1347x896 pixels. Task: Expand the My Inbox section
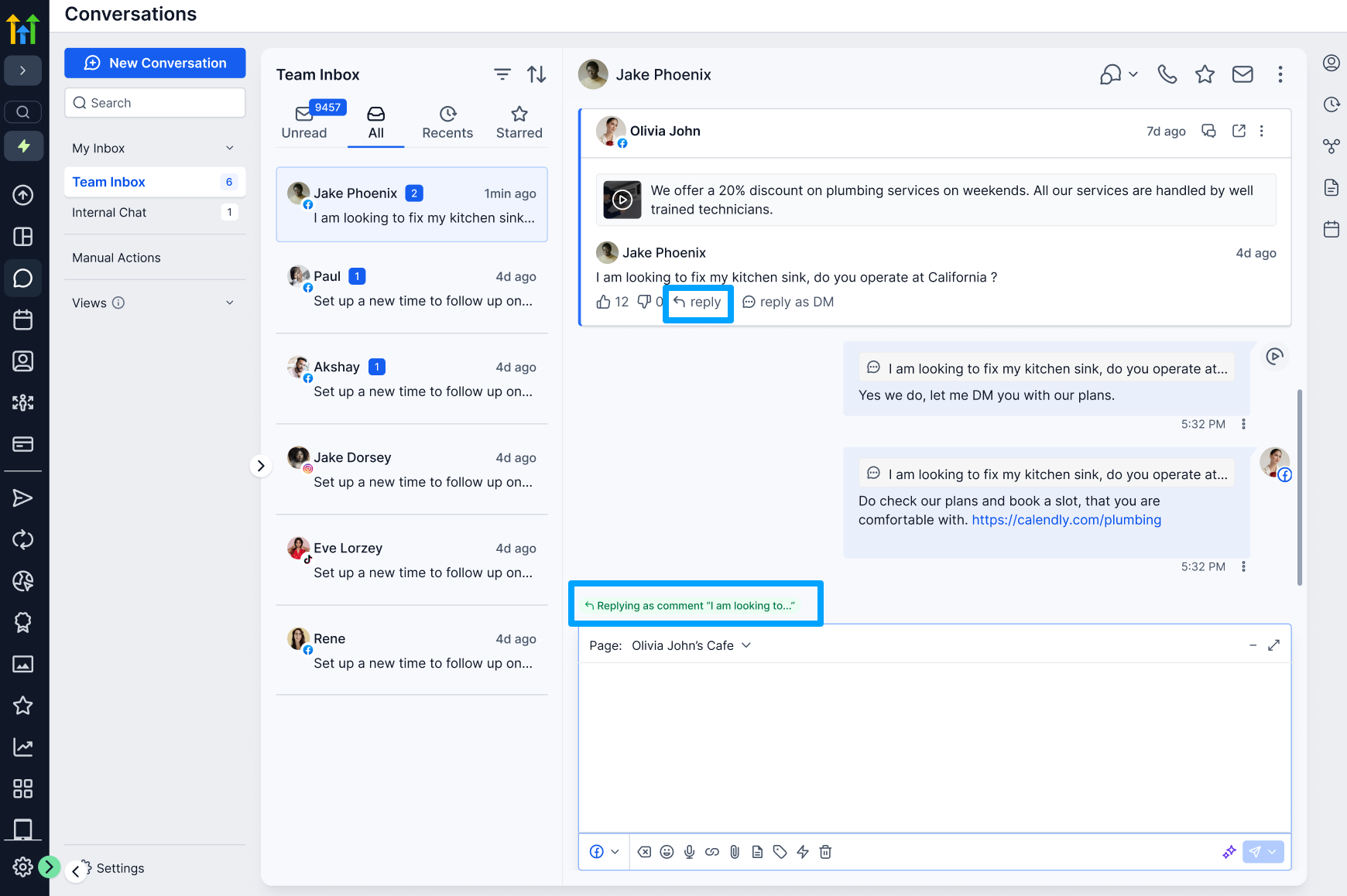[230, 149]
